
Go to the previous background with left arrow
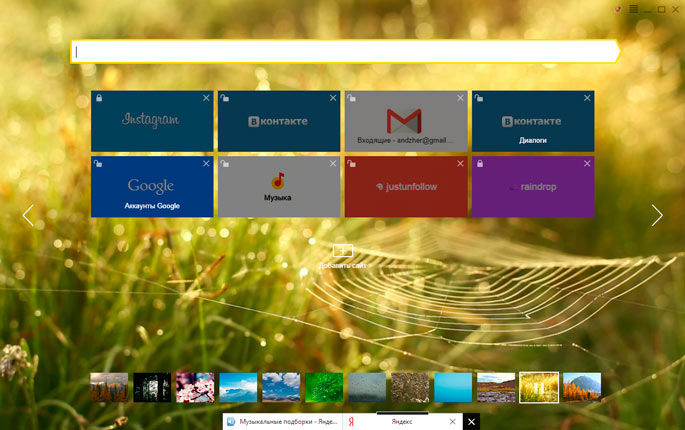pos(28,215)
